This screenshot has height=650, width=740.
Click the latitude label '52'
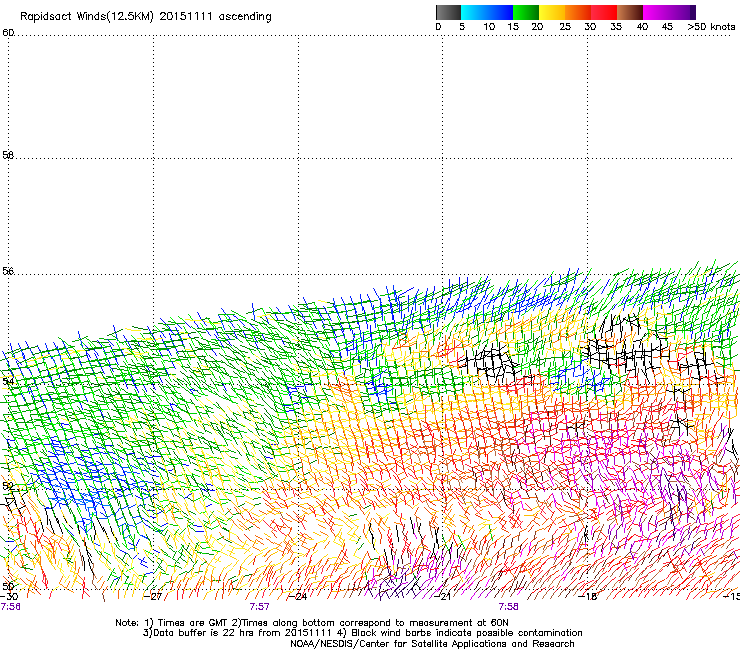(8, 486)
